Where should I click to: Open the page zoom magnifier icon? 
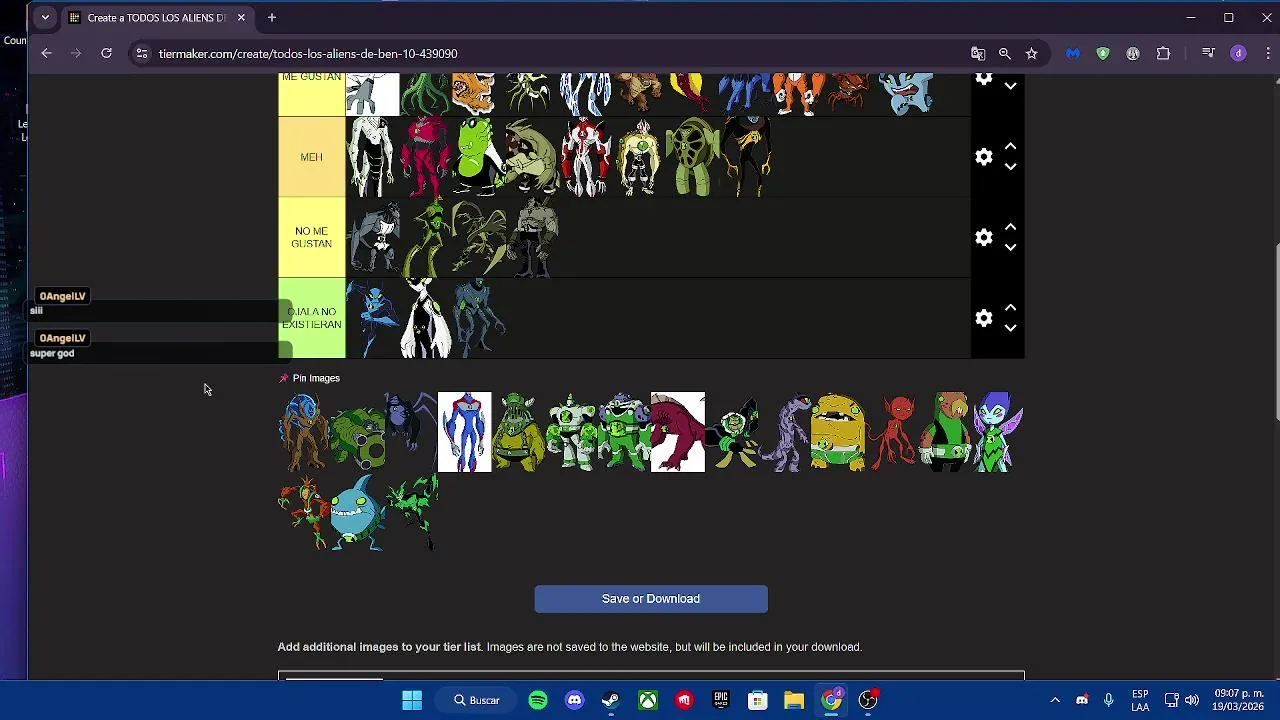click(x=1005, y=53)
